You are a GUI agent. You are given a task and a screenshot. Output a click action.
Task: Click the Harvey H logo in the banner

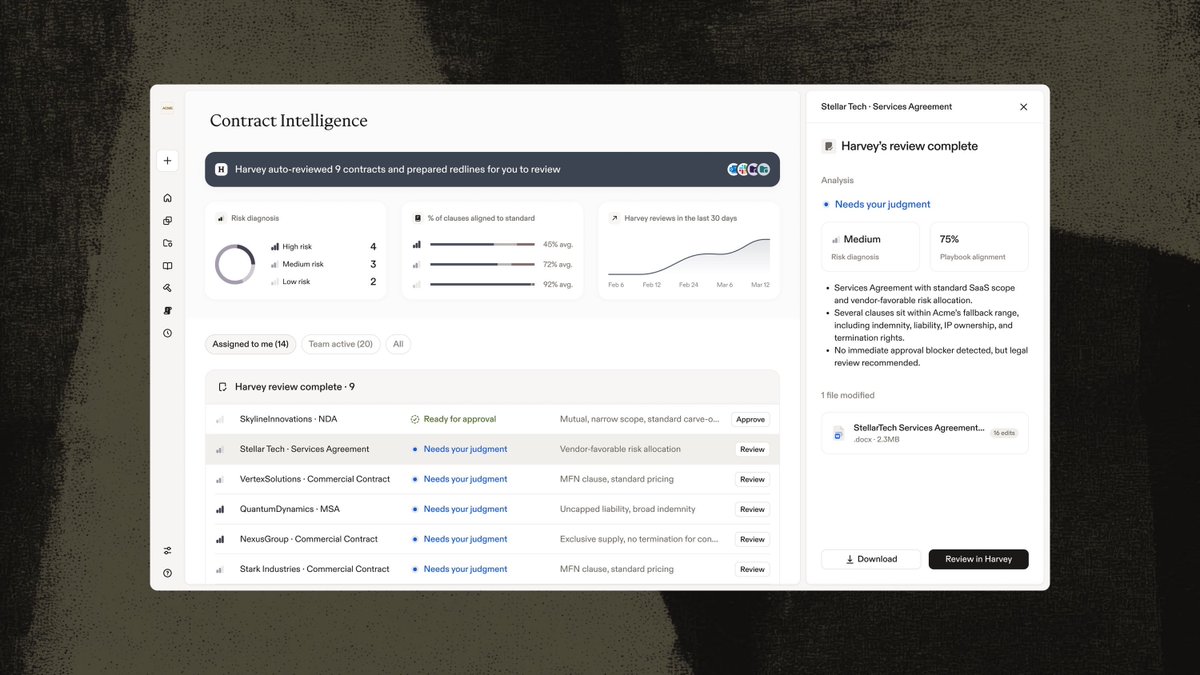point(221,170)
